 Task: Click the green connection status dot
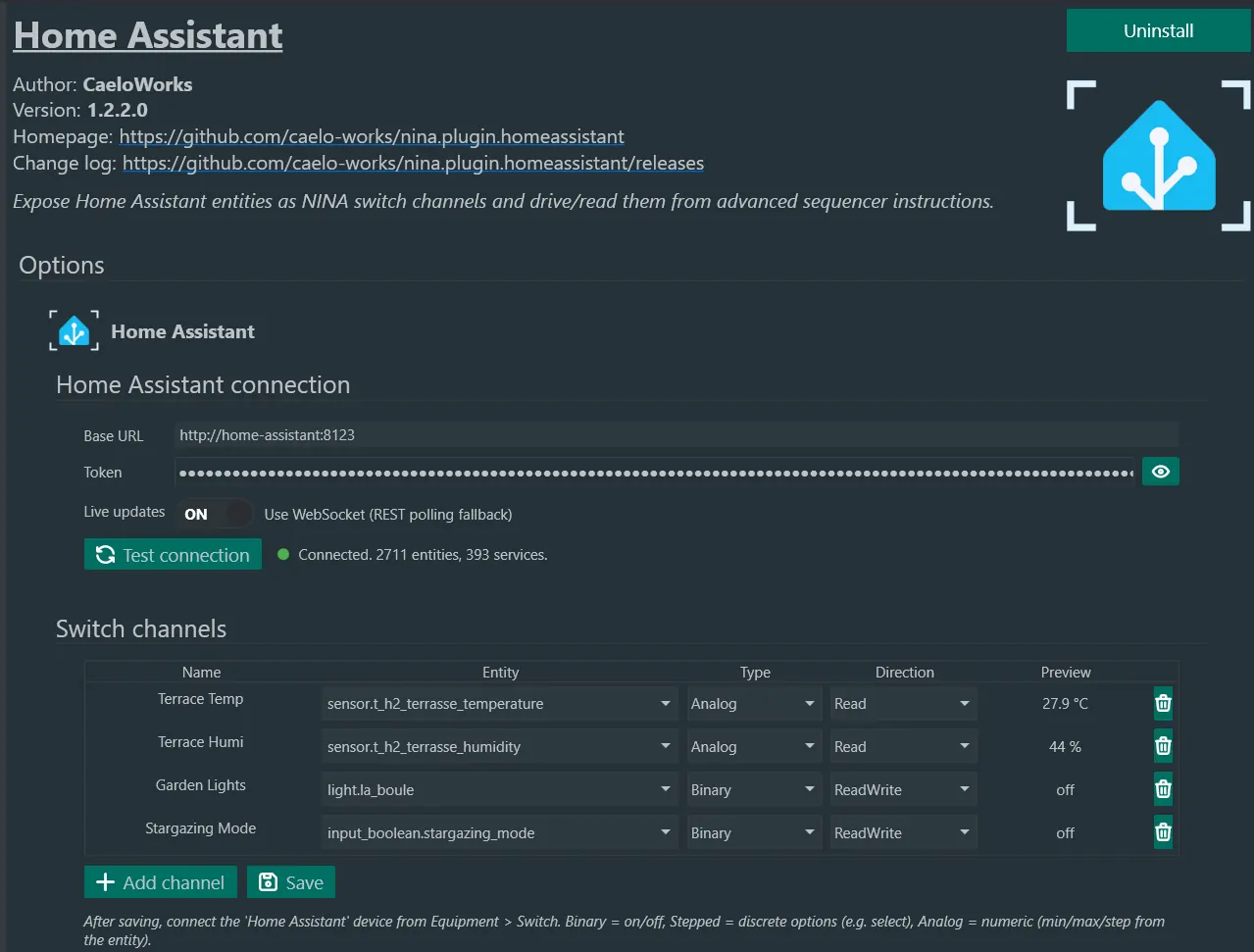283,555
